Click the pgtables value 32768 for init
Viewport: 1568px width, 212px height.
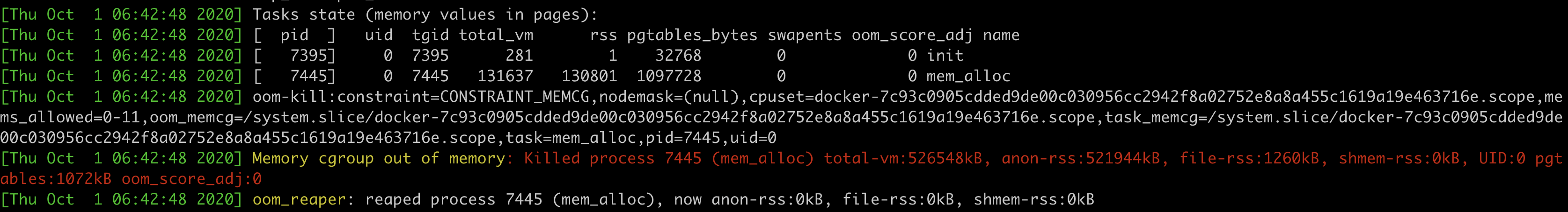point(677,55)
